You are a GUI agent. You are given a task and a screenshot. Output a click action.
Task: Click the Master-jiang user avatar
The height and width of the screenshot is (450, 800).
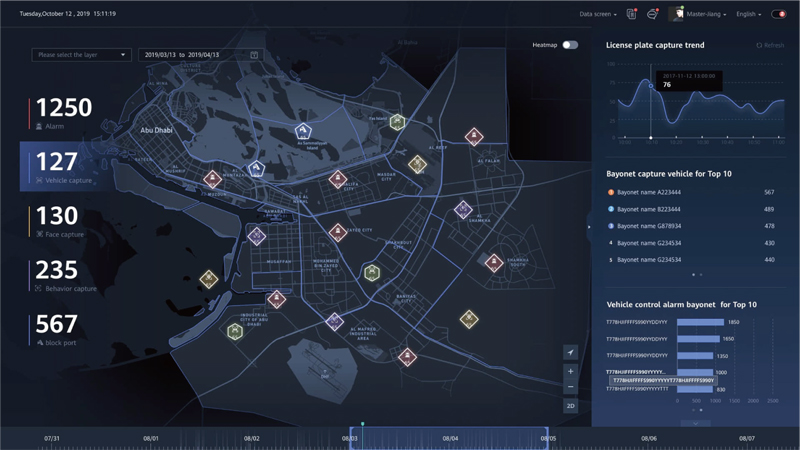point(676,14)
